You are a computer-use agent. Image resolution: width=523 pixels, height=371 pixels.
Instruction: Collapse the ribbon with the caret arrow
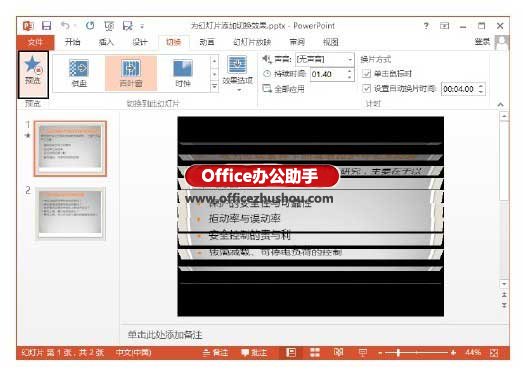500,104
